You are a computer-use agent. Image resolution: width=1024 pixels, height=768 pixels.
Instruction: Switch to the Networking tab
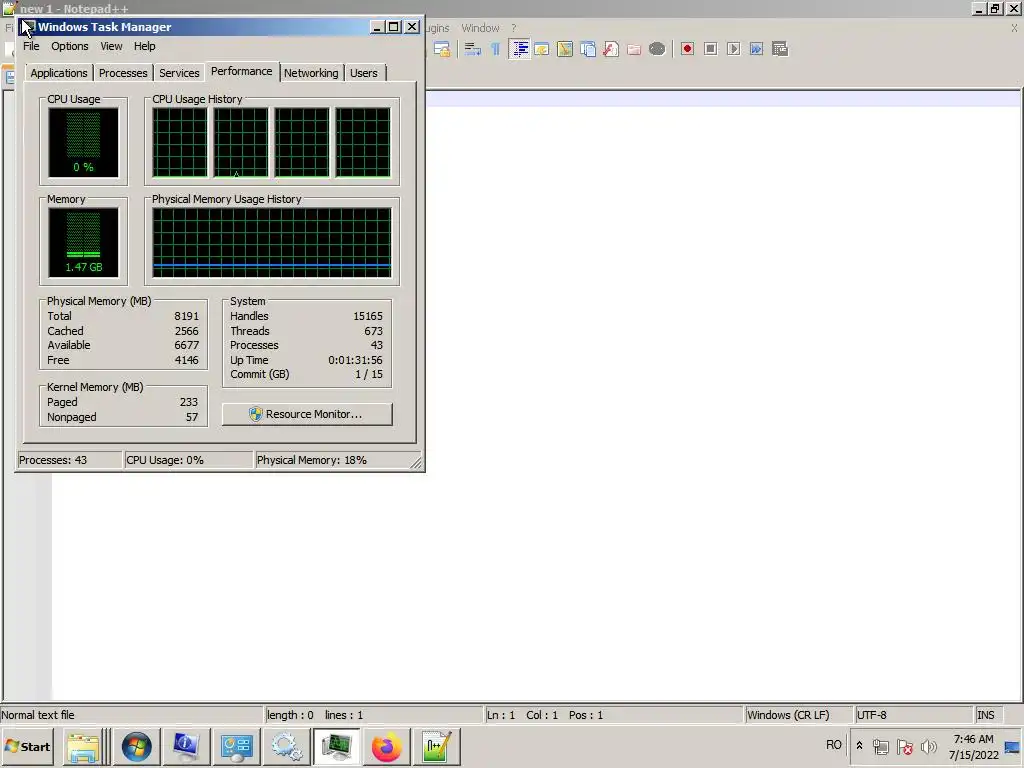point(311,73)
